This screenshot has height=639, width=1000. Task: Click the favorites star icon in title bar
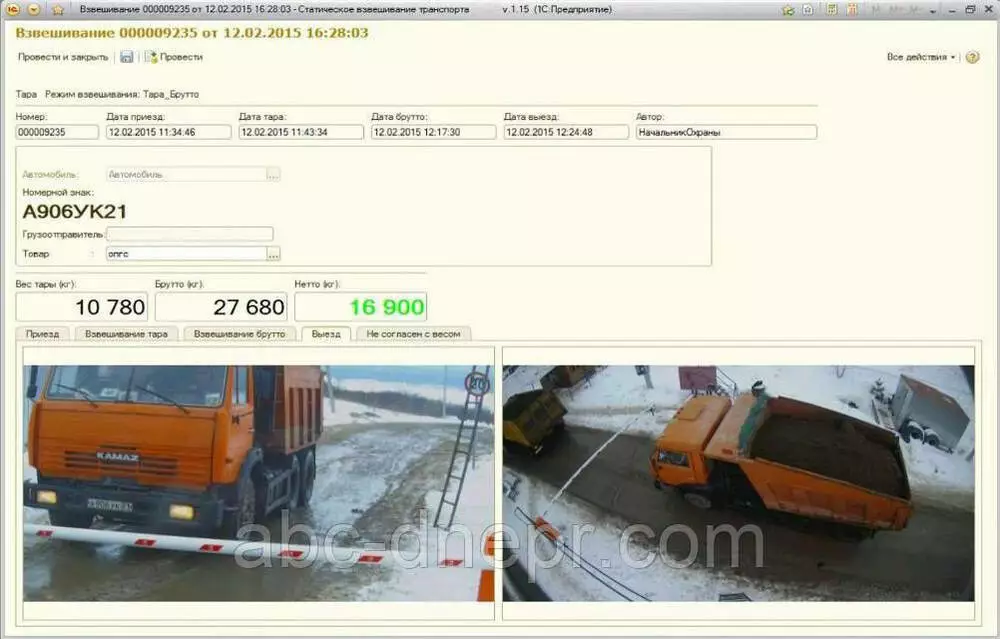[58, 9]
